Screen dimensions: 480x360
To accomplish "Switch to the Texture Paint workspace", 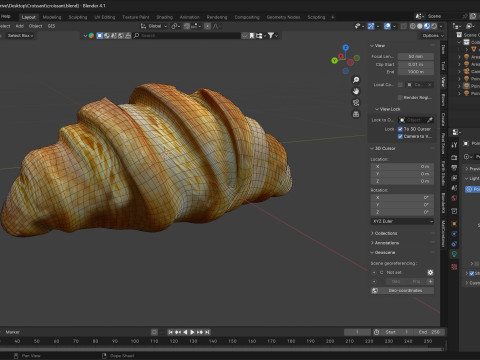I will tap(136, 17).
